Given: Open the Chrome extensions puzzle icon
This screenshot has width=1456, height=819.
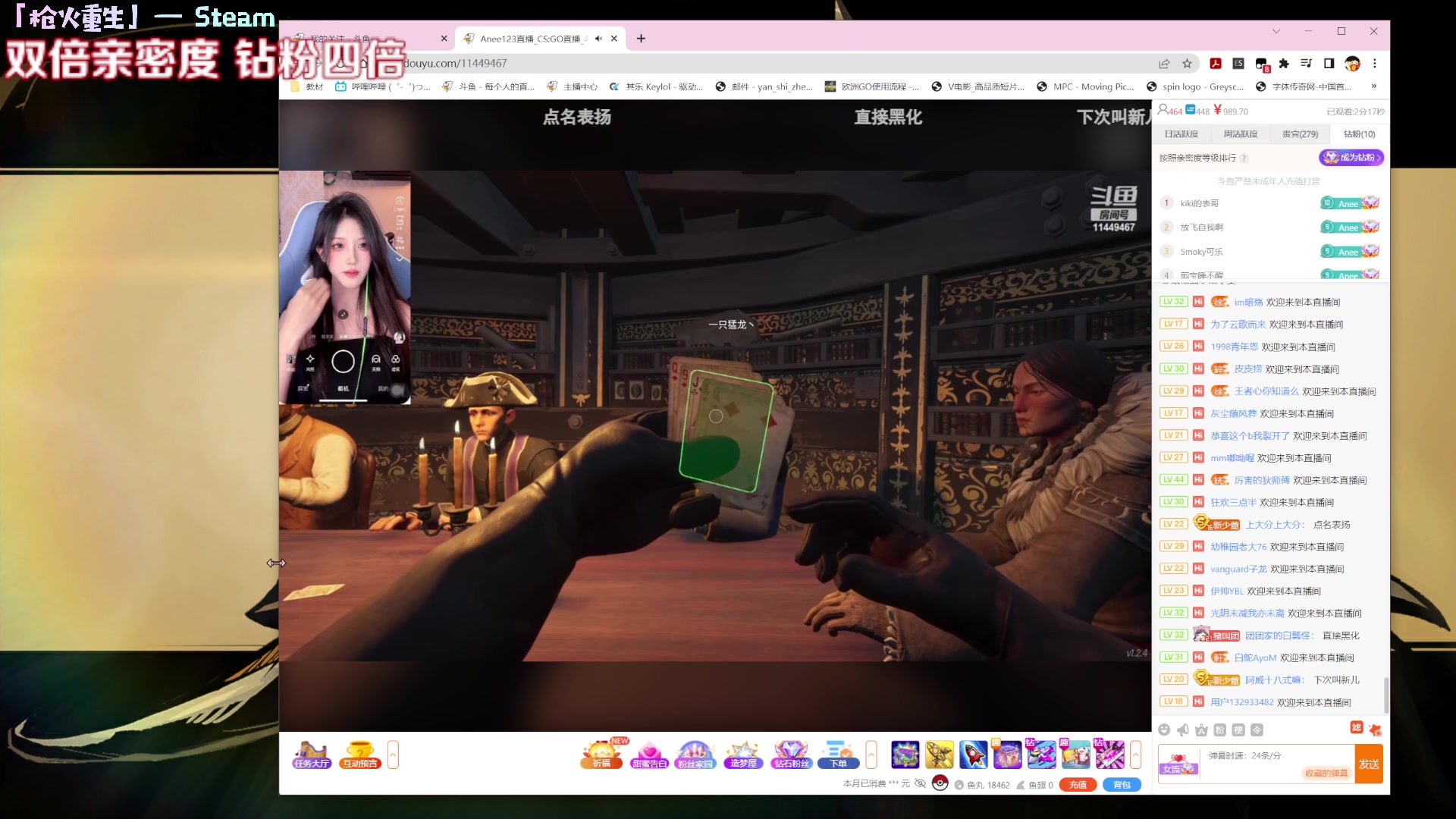Looking at the screenshot, I should 1283,64.
